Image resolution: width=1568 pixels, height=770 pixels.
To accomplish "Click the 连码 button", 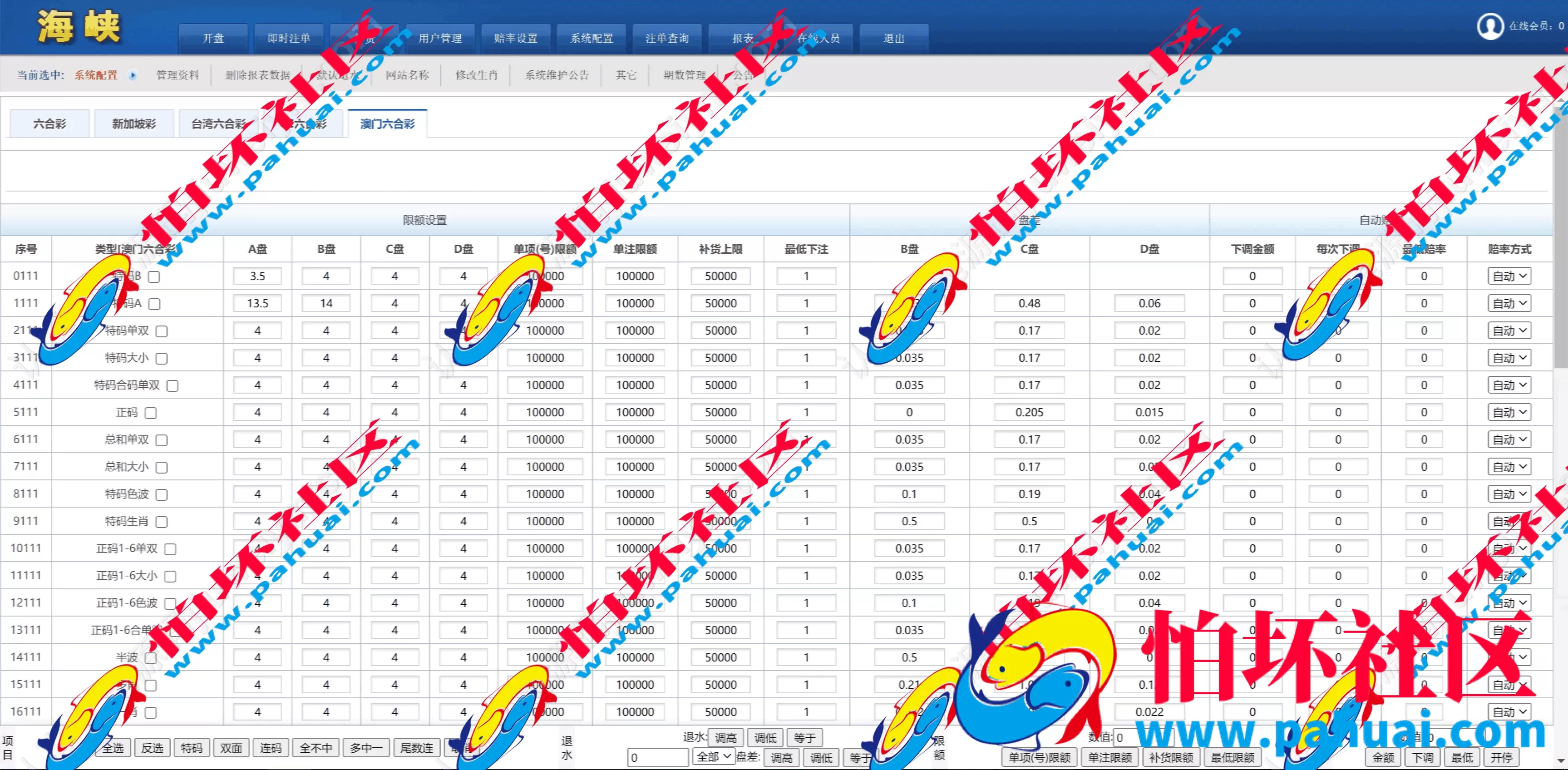I will pyautogui.click(x=271, y=748).
